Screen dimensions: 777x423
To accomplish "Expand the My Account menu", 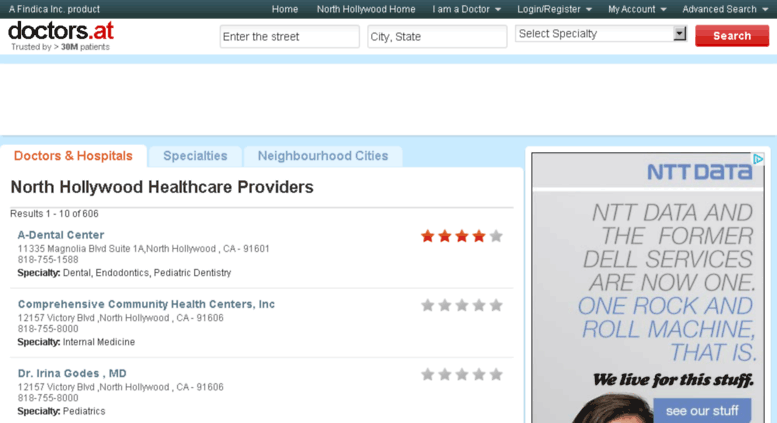I will click(x=637, y=9).
